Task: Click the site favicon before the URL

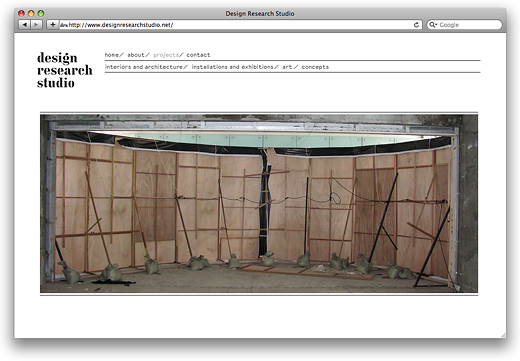Action: pos(64,25)
